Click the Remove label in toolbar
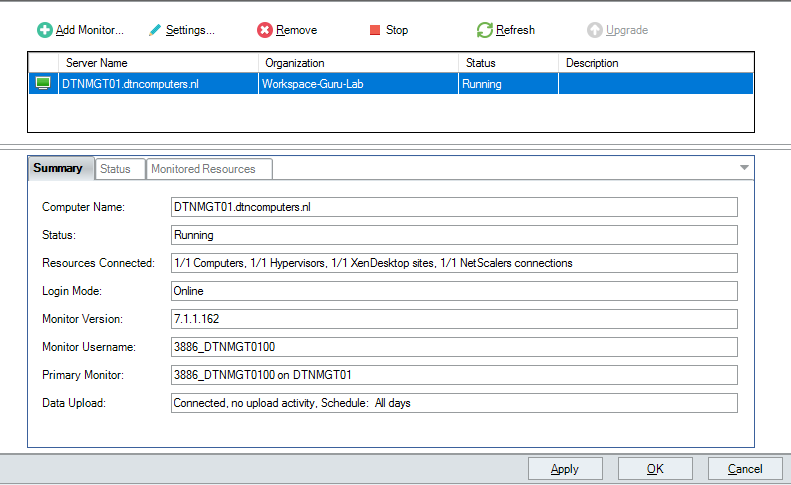 point(296,30)
